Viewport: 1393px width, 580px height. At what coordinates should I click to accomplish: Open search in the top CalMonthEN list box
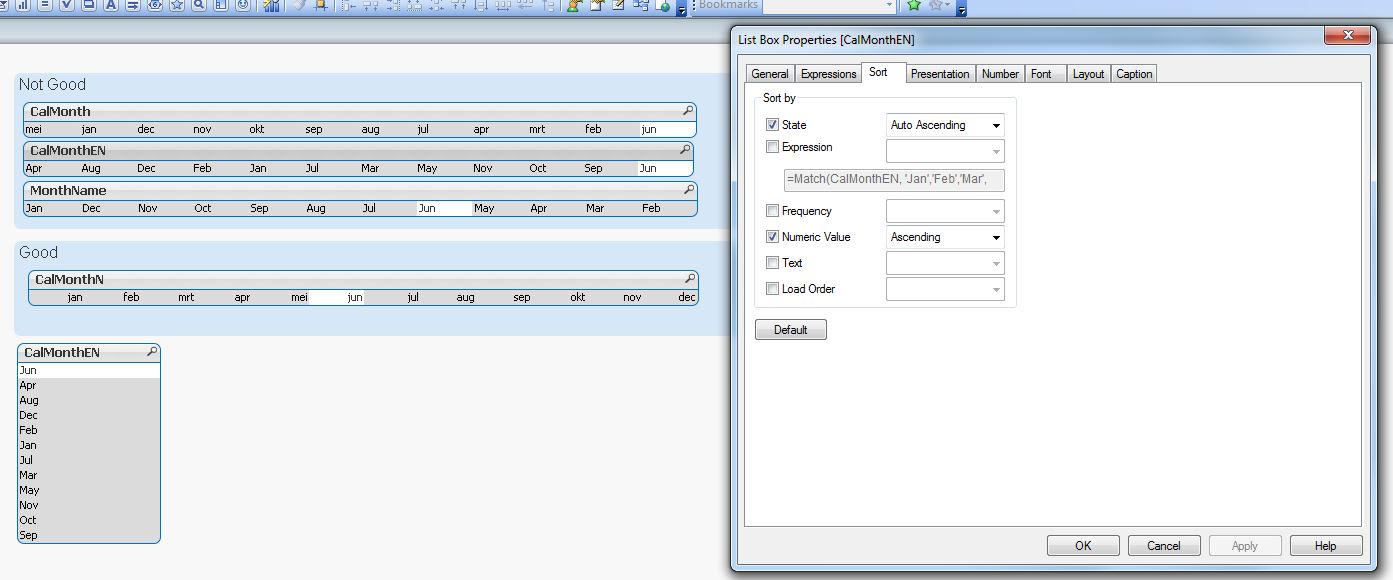click(x=685, y=150)
